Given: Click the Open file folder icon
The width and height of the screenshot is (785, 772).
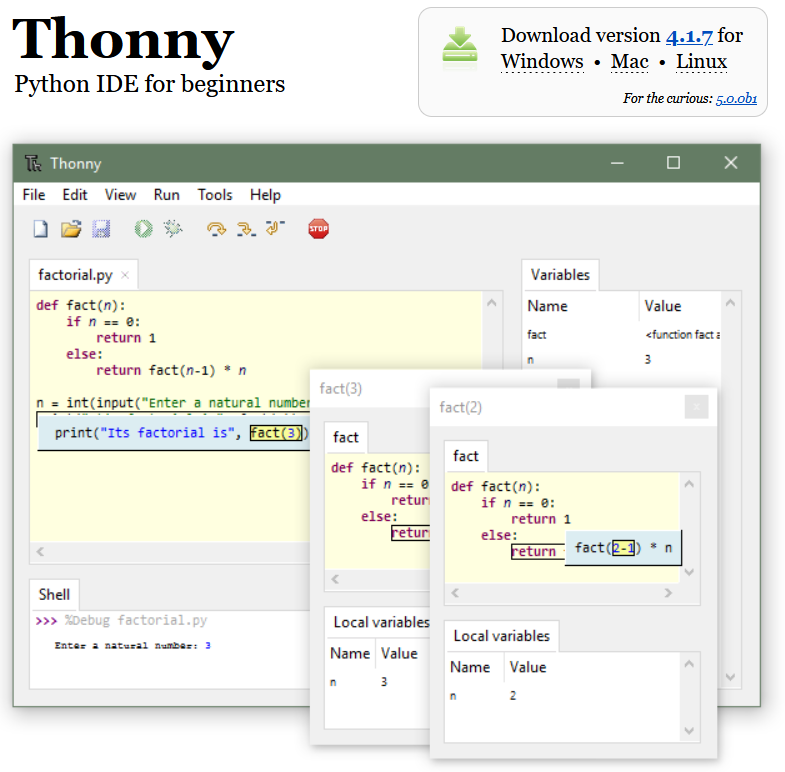Looking at the screenshot, I should pyautogui.click(x=71, y=229).
